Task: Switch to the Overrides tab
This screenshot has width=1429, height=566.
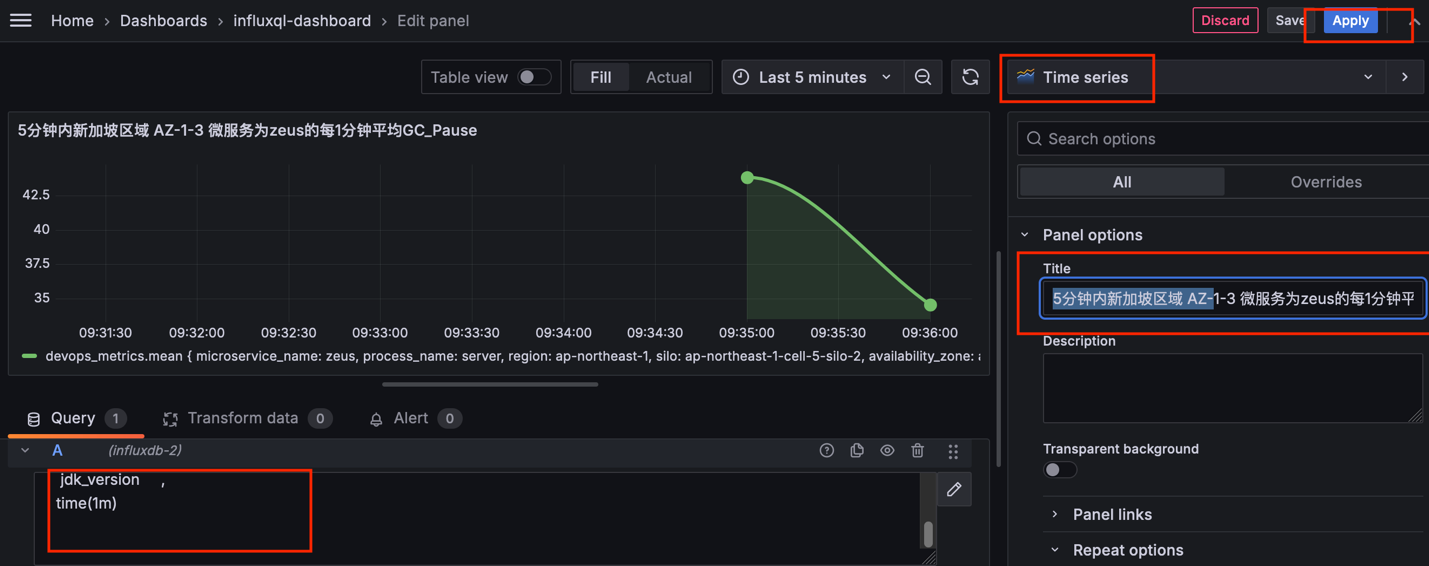Action: point(1326,182)
